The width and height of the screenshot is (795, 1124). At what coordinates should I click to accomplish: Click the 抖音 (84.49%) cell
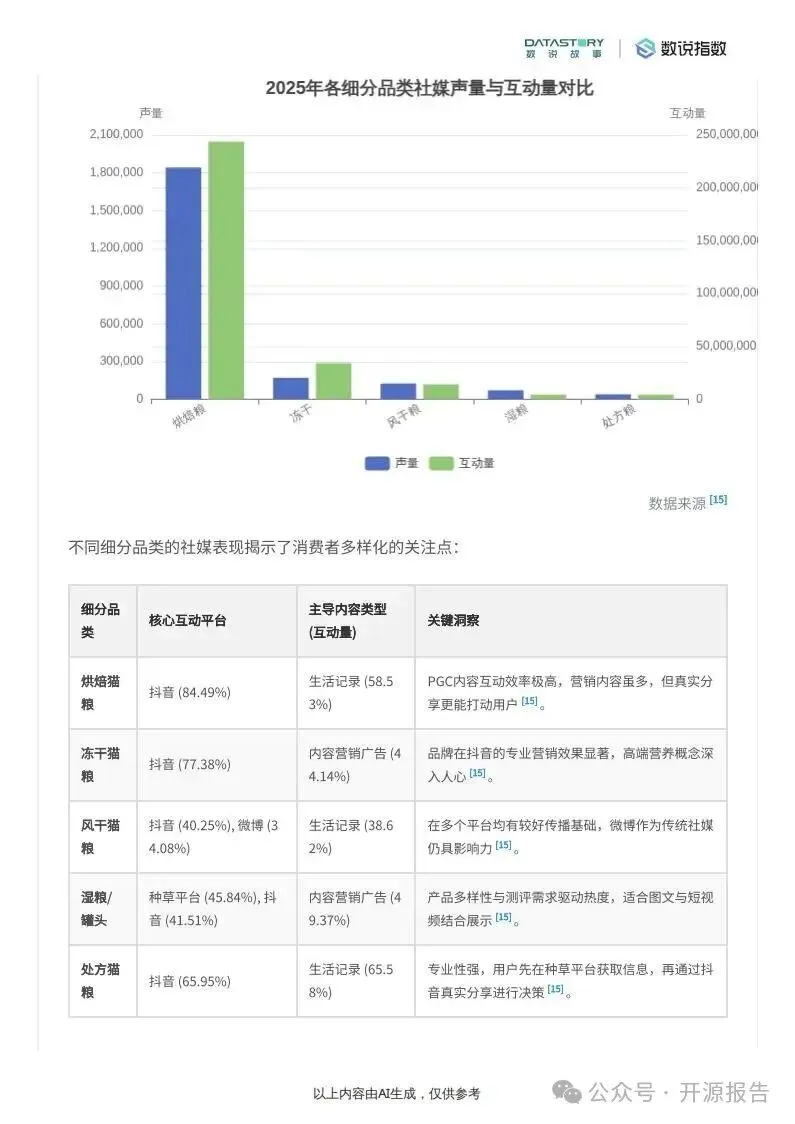(216, 692)
